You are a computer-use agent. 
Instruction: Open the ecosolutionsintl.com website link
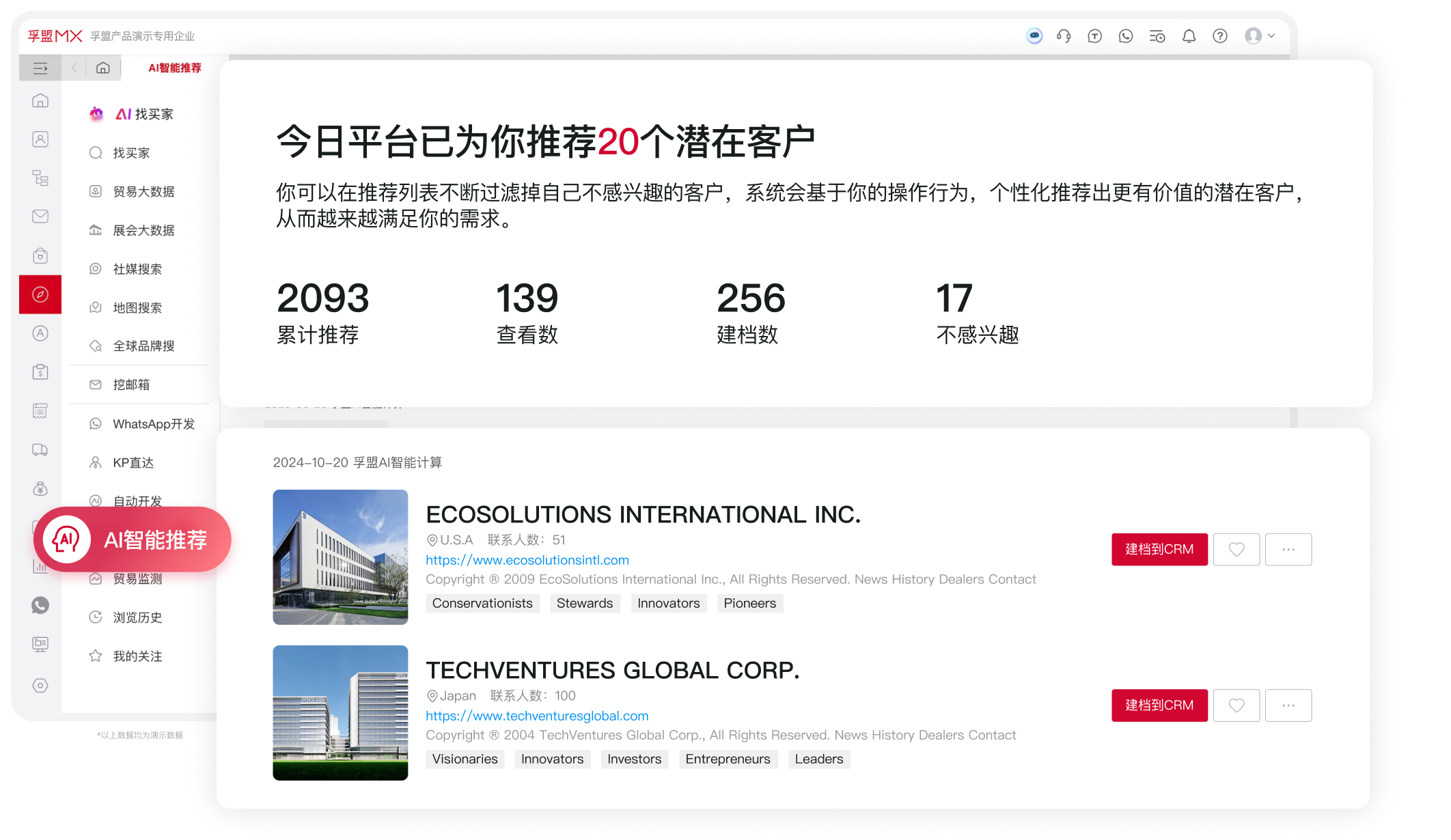(x=527, y=560)
